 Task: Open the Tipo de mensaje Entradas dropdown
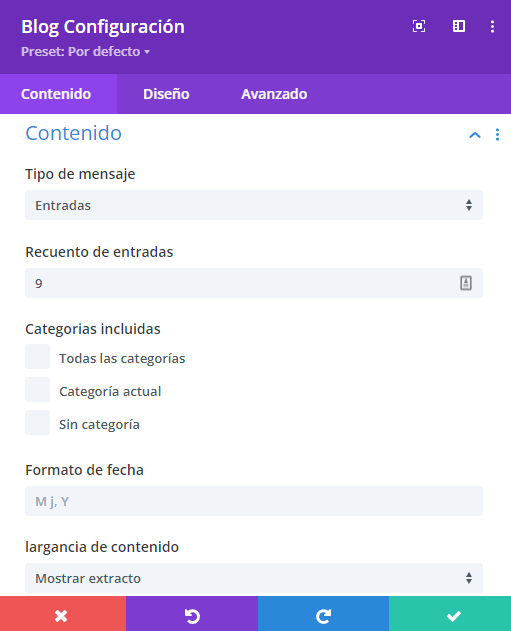pyautogui.click(x=254, y=205)
